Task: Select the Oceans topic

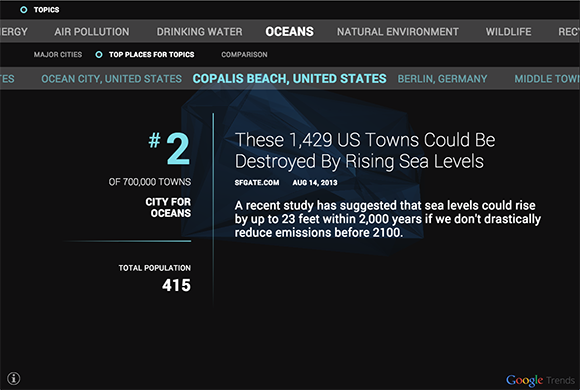Action: pyautogui.click(x=289, y=32)
